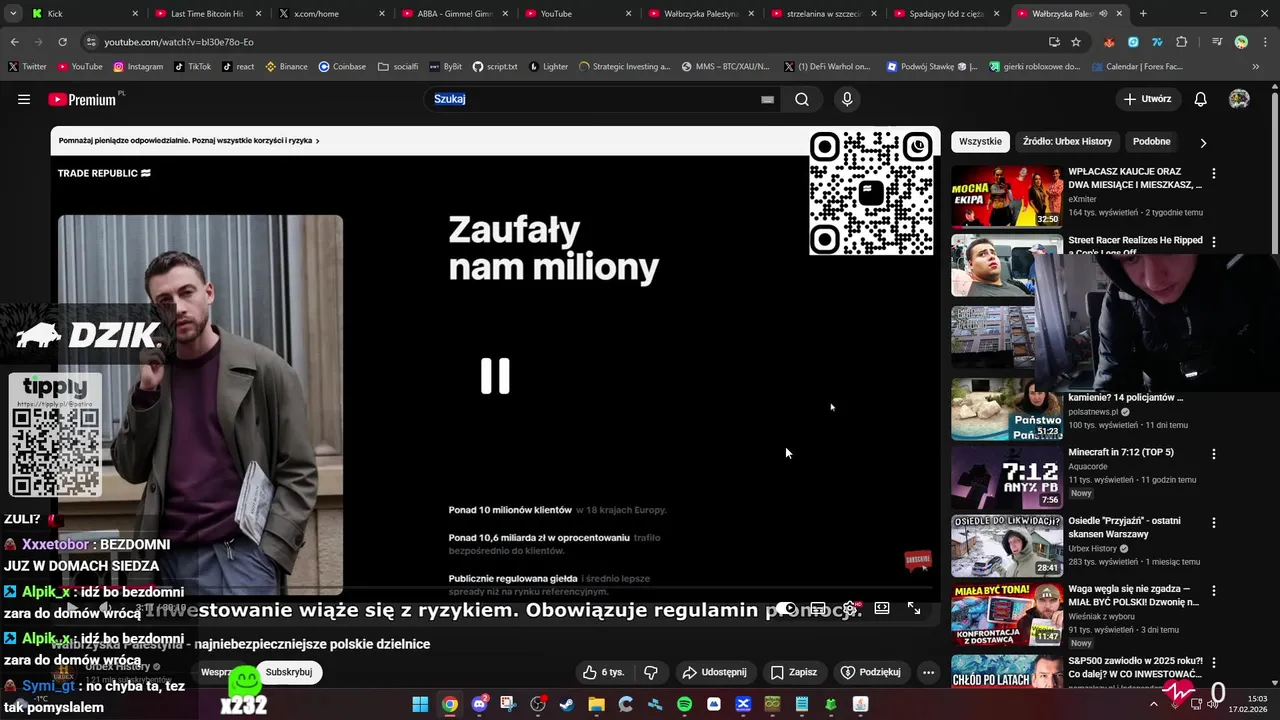The width and height of the screenshot is (1280, 720).
Task: Click the Utwórz create button
Action: point(1147,99)
